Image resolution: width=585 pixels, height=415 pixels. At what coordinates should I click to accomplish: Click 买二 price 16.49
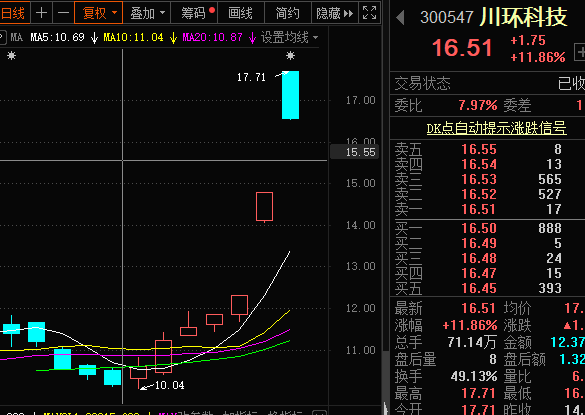click(x=479, y=243)
